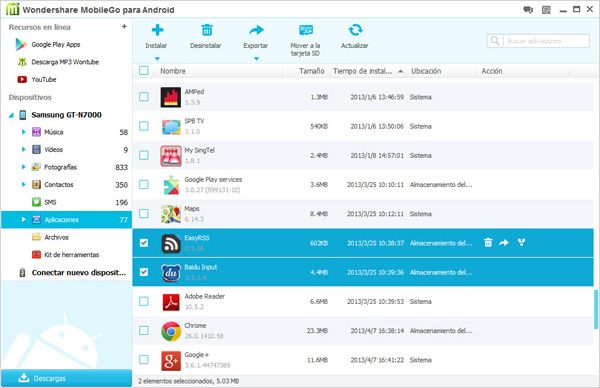Open Kit de herramientas
600x388 pixels.
[72, 255]
